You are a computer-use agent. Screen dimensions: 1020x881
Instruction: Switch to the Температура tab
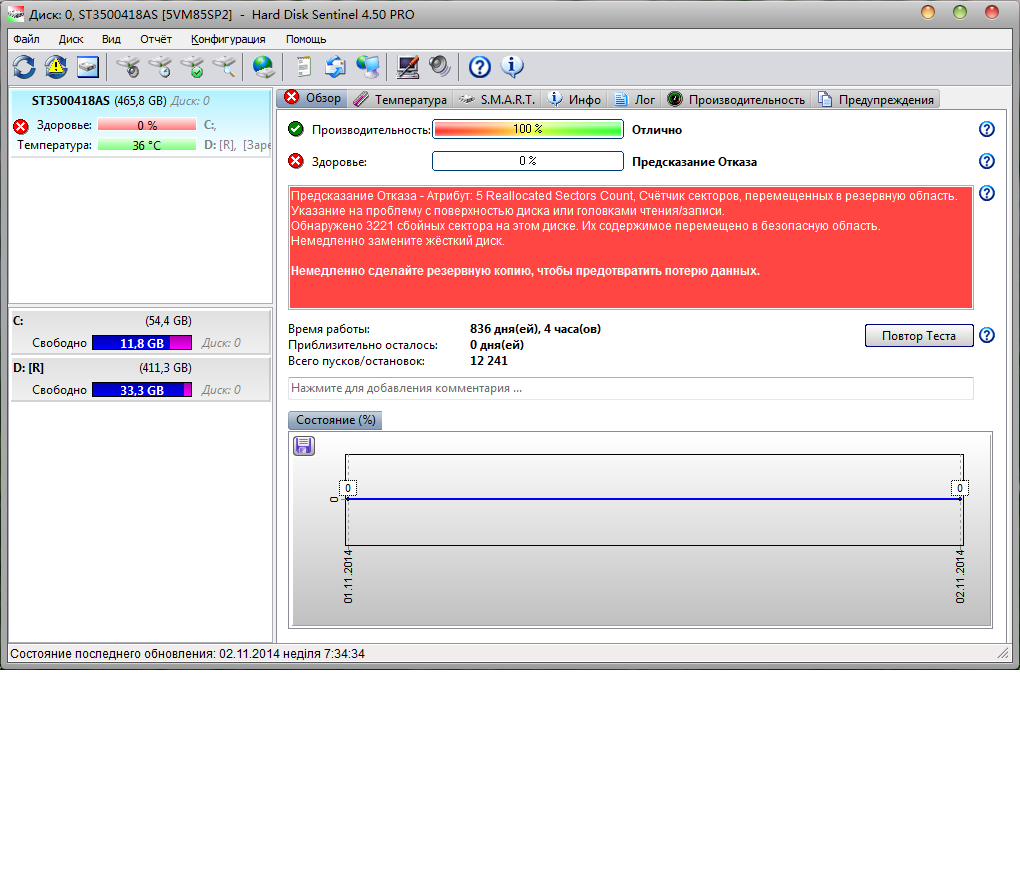point(401,99)
